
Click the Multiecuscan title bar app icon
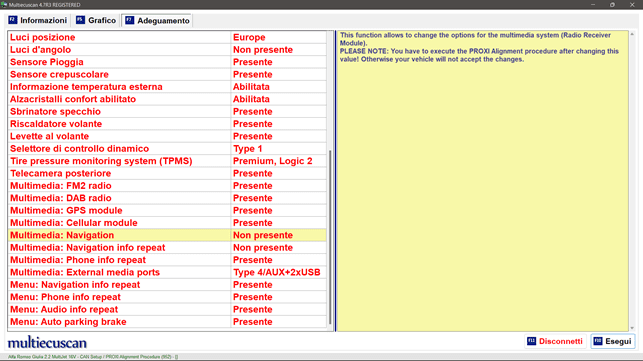click(4, 5)
